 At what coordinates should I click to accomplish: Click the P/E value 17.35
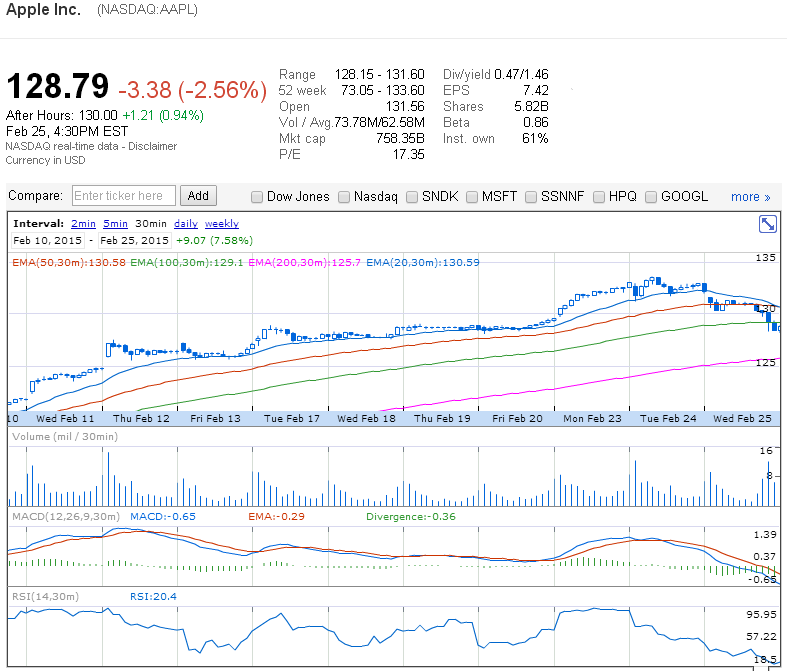pyautogui.click(x=408, y=155)
